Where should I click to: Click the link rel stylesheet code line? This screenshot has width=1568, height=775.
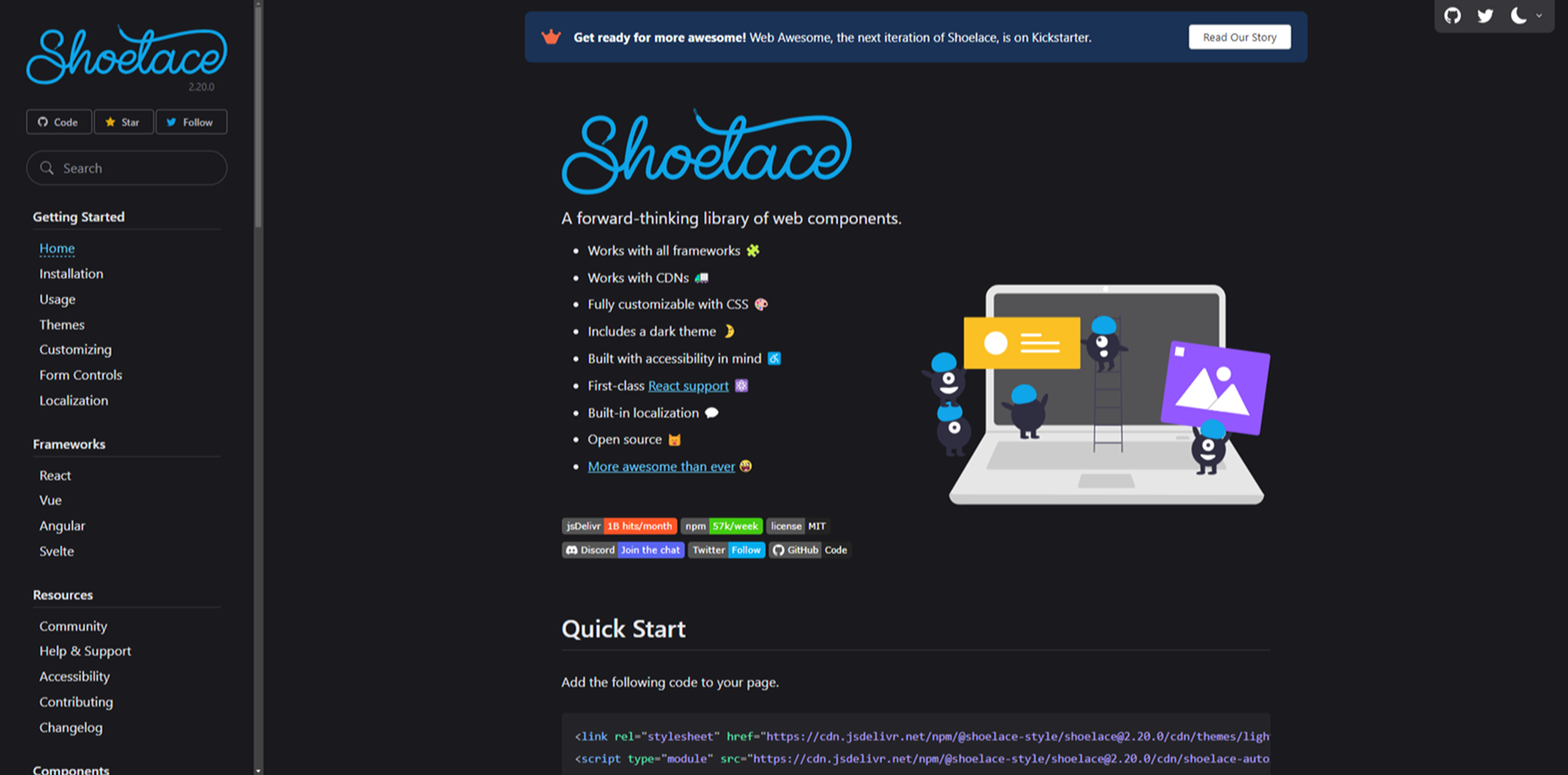tap(922, 736)
